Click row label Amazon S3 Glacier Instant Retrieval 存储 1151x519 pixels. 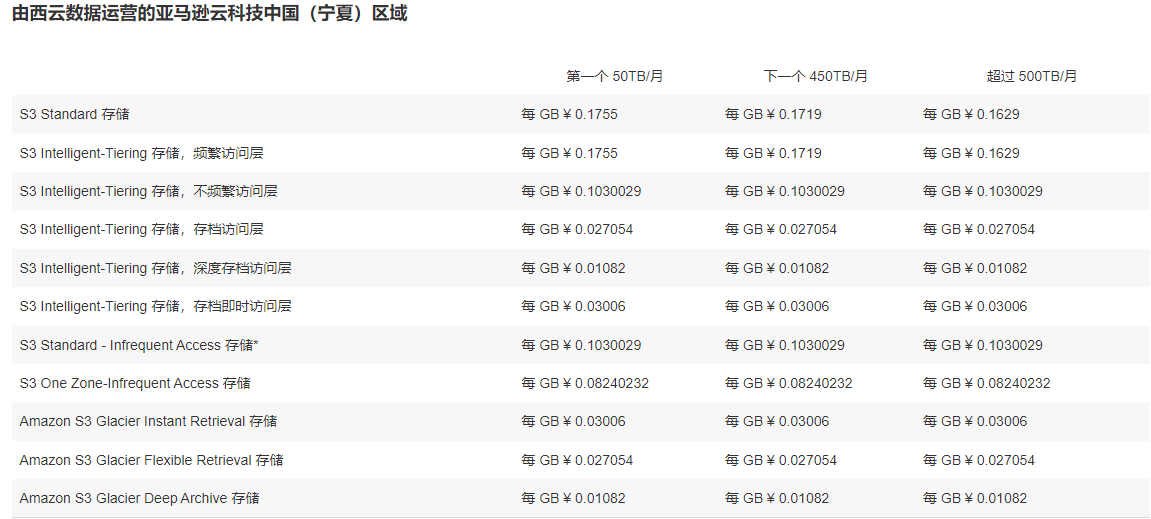coord(148,421)
